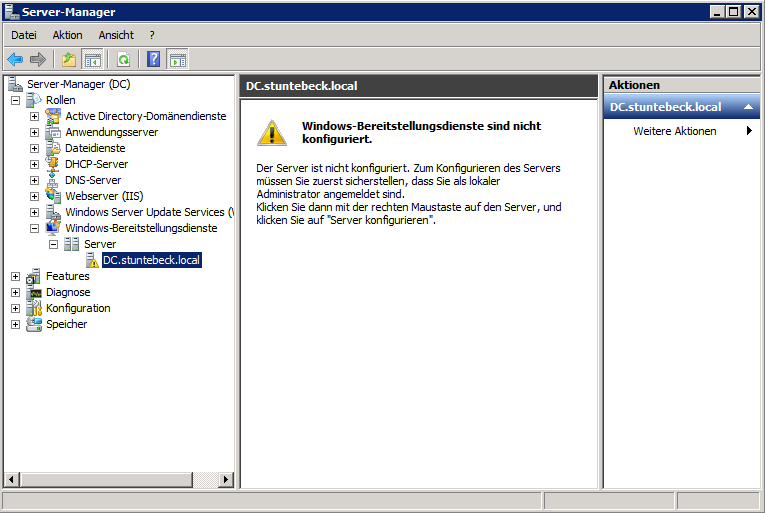Click warning icon beside DC.stuntebeck.local in tree
The height and width of the screenshot is (513, 765).
tap(92, 260)
